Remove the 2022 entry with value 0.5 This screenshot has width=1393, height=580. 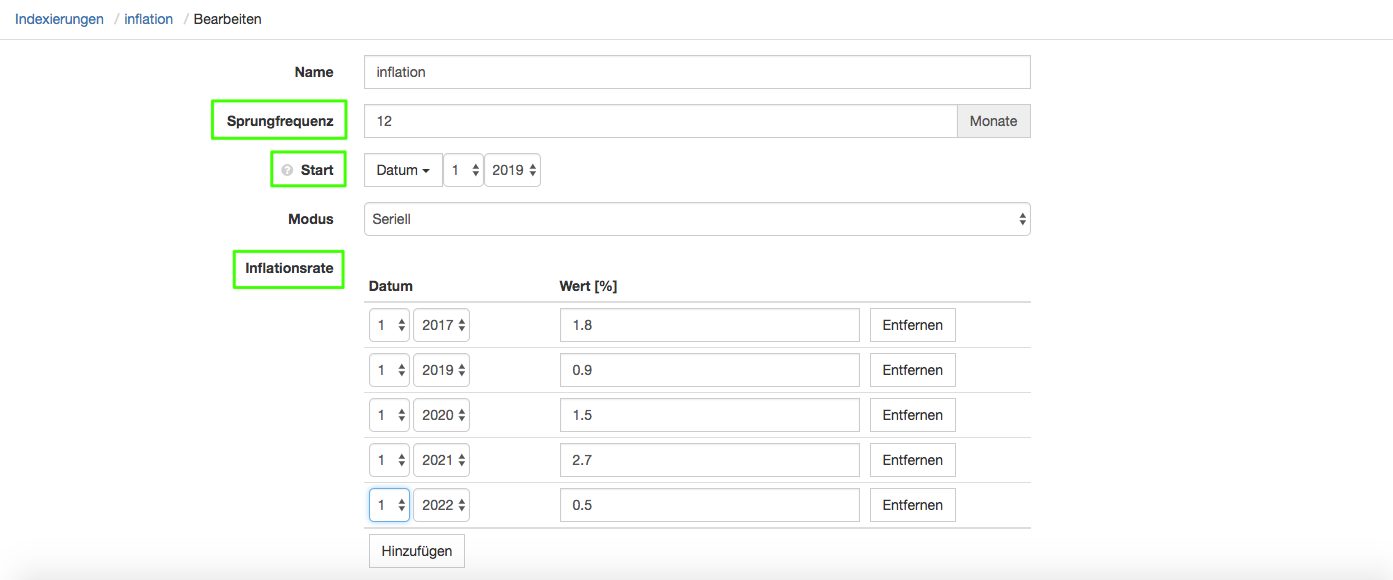[x=912, y=505]
